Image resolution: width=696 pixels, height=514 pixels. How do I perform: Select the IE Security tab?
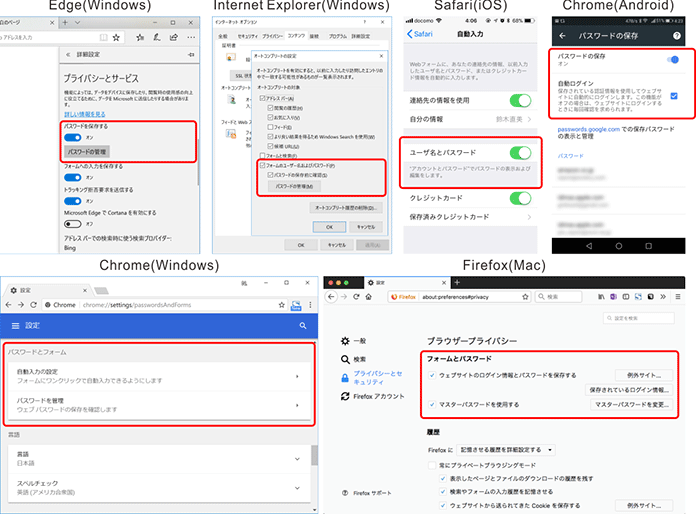point(248,36)
